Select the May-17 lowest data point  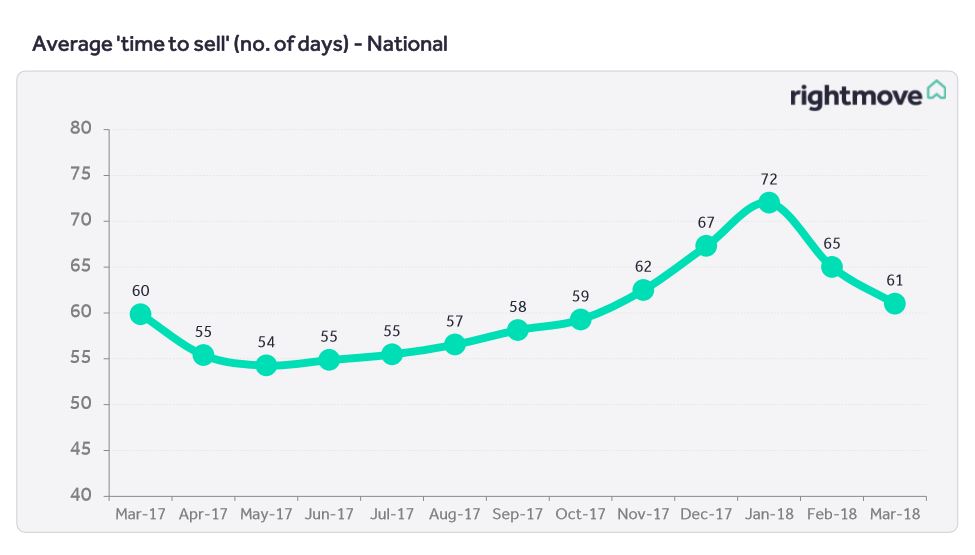266,365
